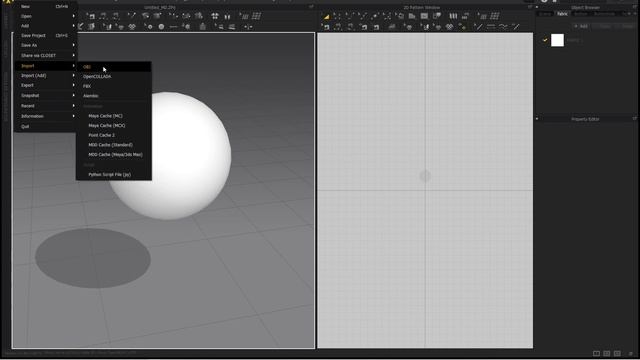This screenshot has width=640, height=360.
Task: Click the Copy button in Object Browser
Action: coord(604,26)
